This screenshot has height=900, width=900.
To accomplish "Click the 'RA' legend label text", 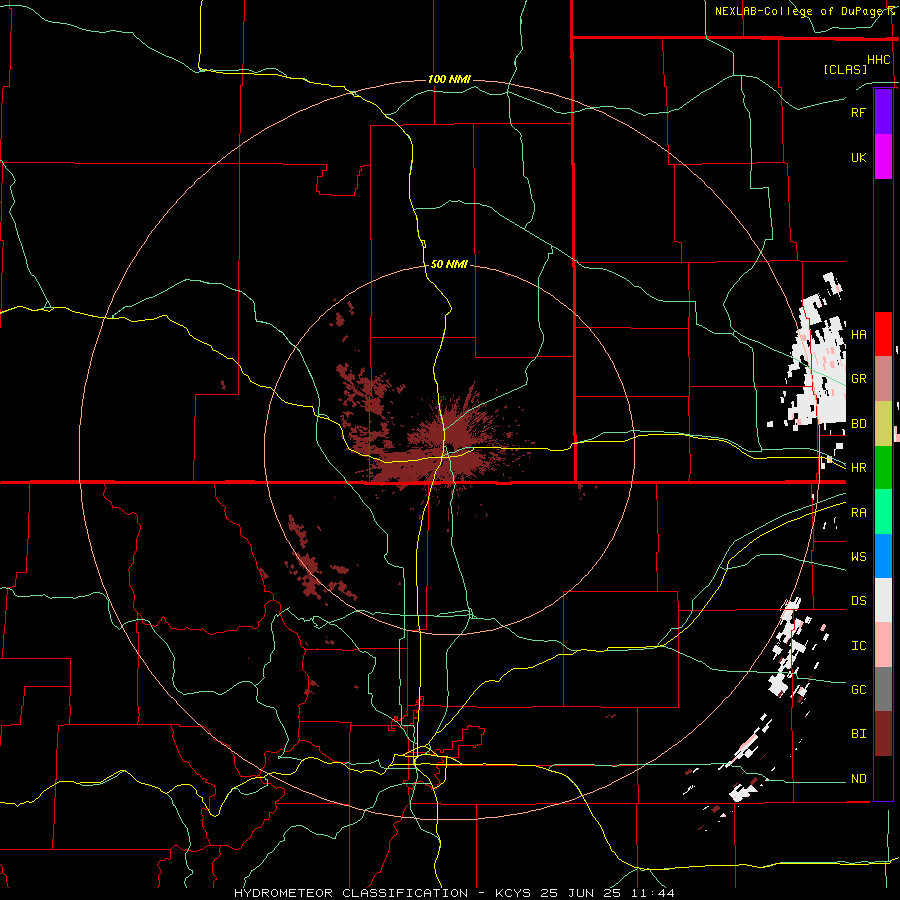I will point(858,513).
